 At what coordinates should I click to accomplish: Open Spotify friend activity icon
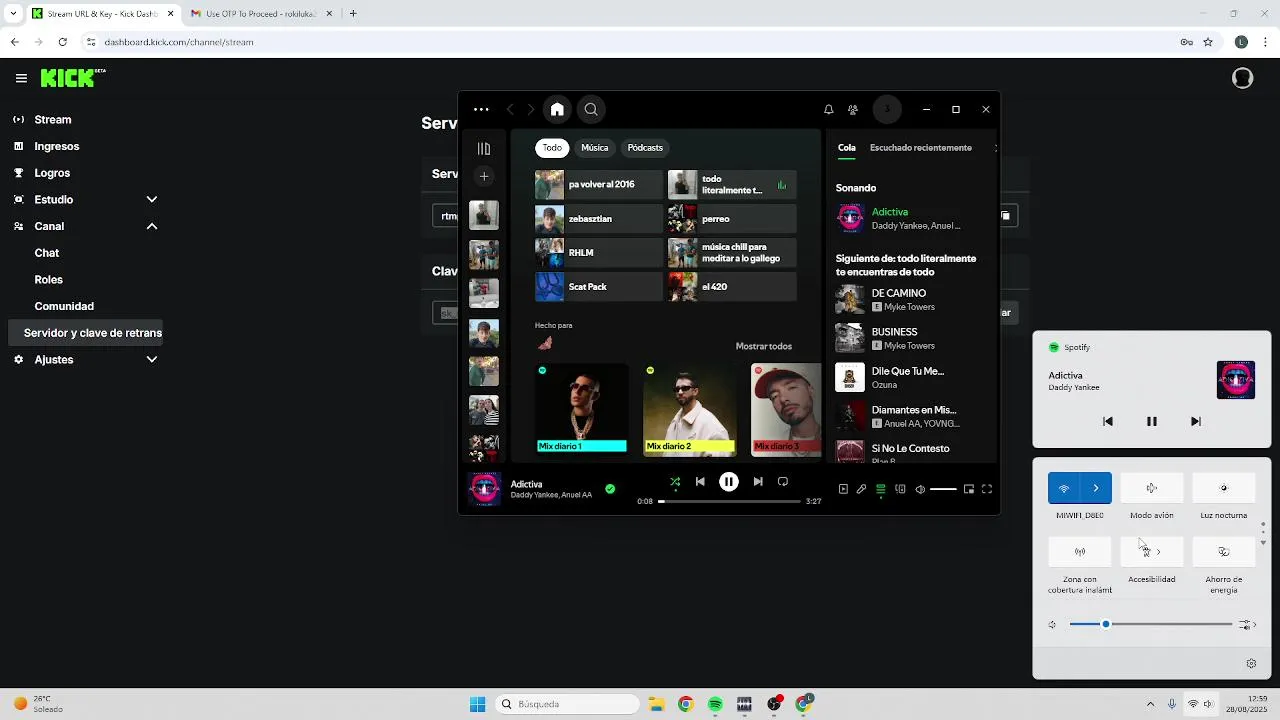click(x=853, y=110)
